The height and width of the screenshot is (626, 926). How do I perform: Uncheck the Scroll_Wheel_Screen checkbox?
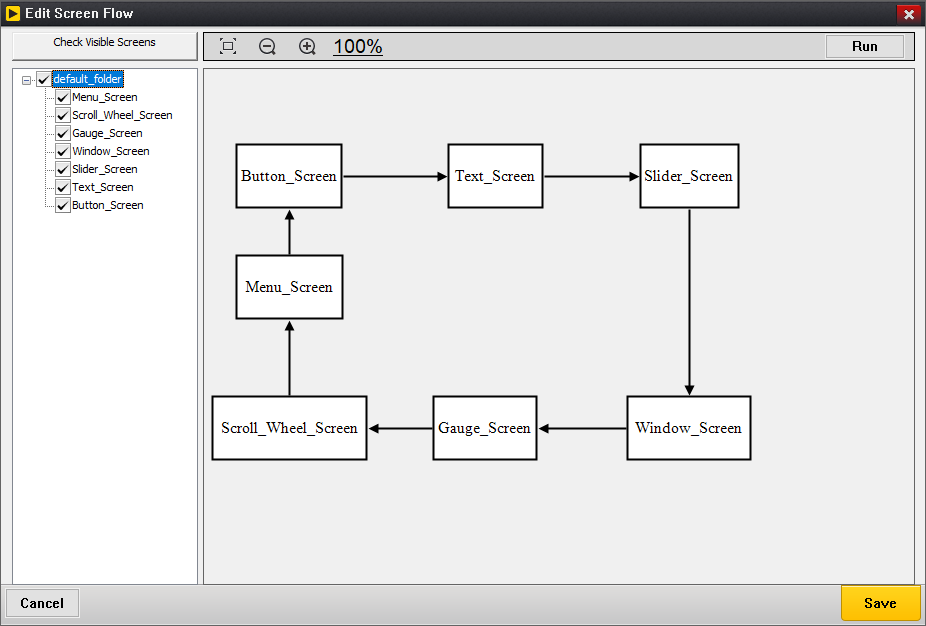pyautogui.click(x=62, y=114)
